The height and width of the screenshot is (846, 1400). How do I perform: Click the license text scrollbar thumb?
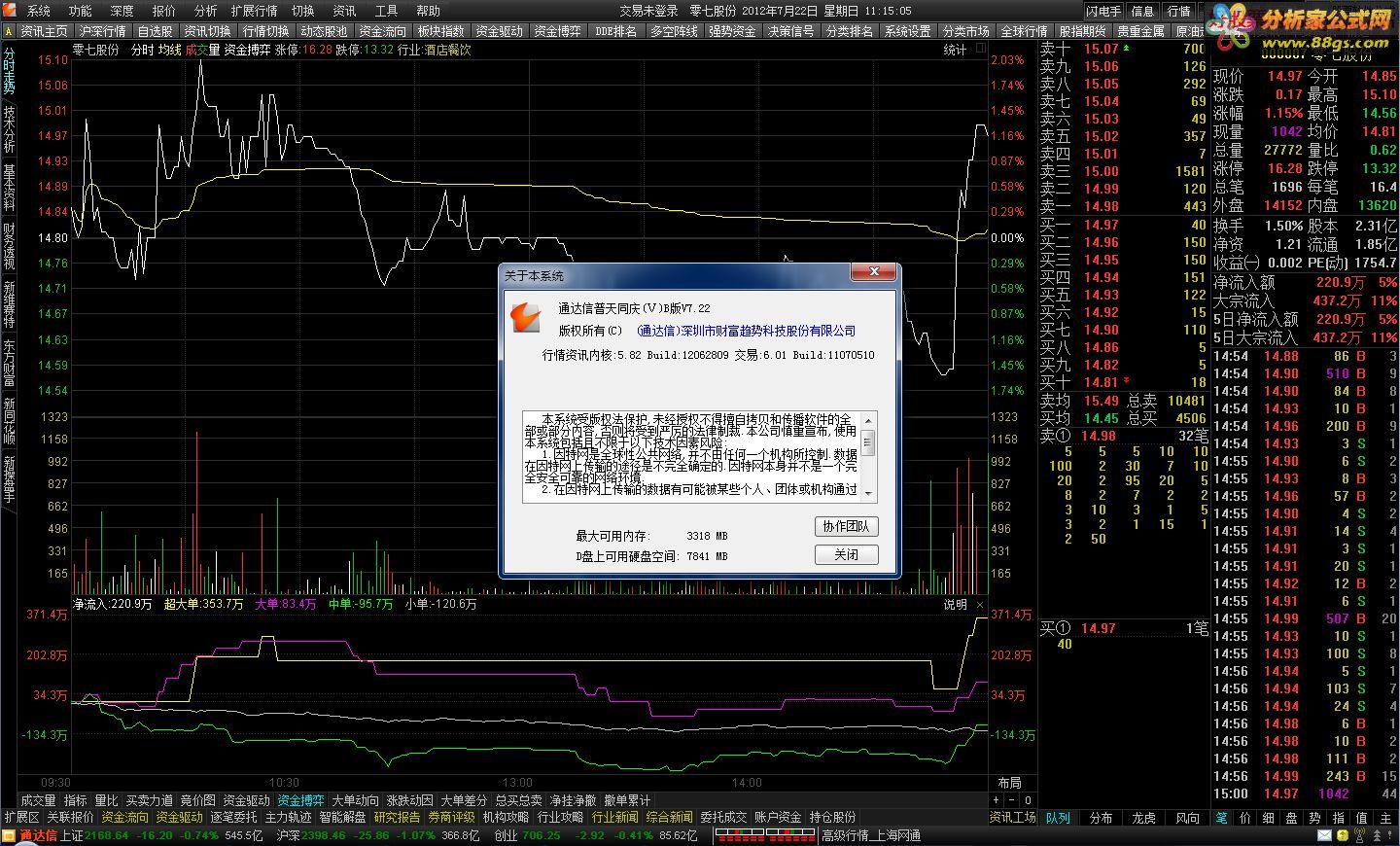pos(868,443)
